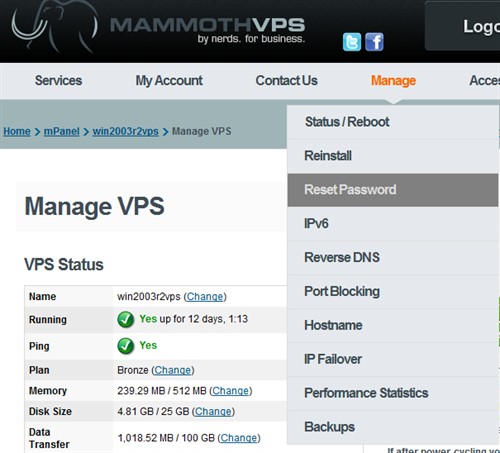Viewport: 500px width, 453px height.
Task: Open win2003r2vps breadcrumb link
Action: pyautogui.click(x=125, y=131)
